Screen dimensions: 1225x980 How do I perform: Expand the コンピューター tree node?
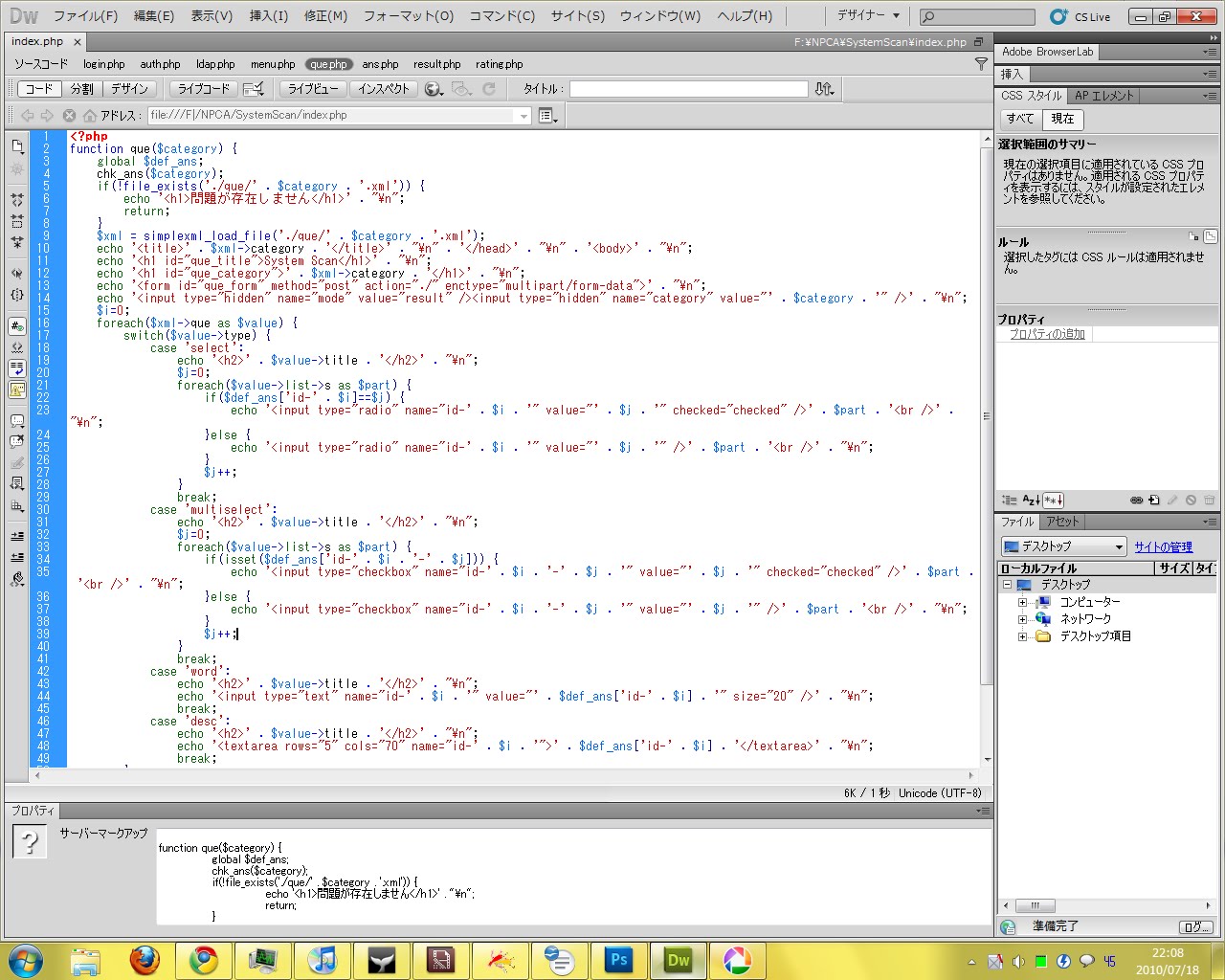coord(1022,602)
